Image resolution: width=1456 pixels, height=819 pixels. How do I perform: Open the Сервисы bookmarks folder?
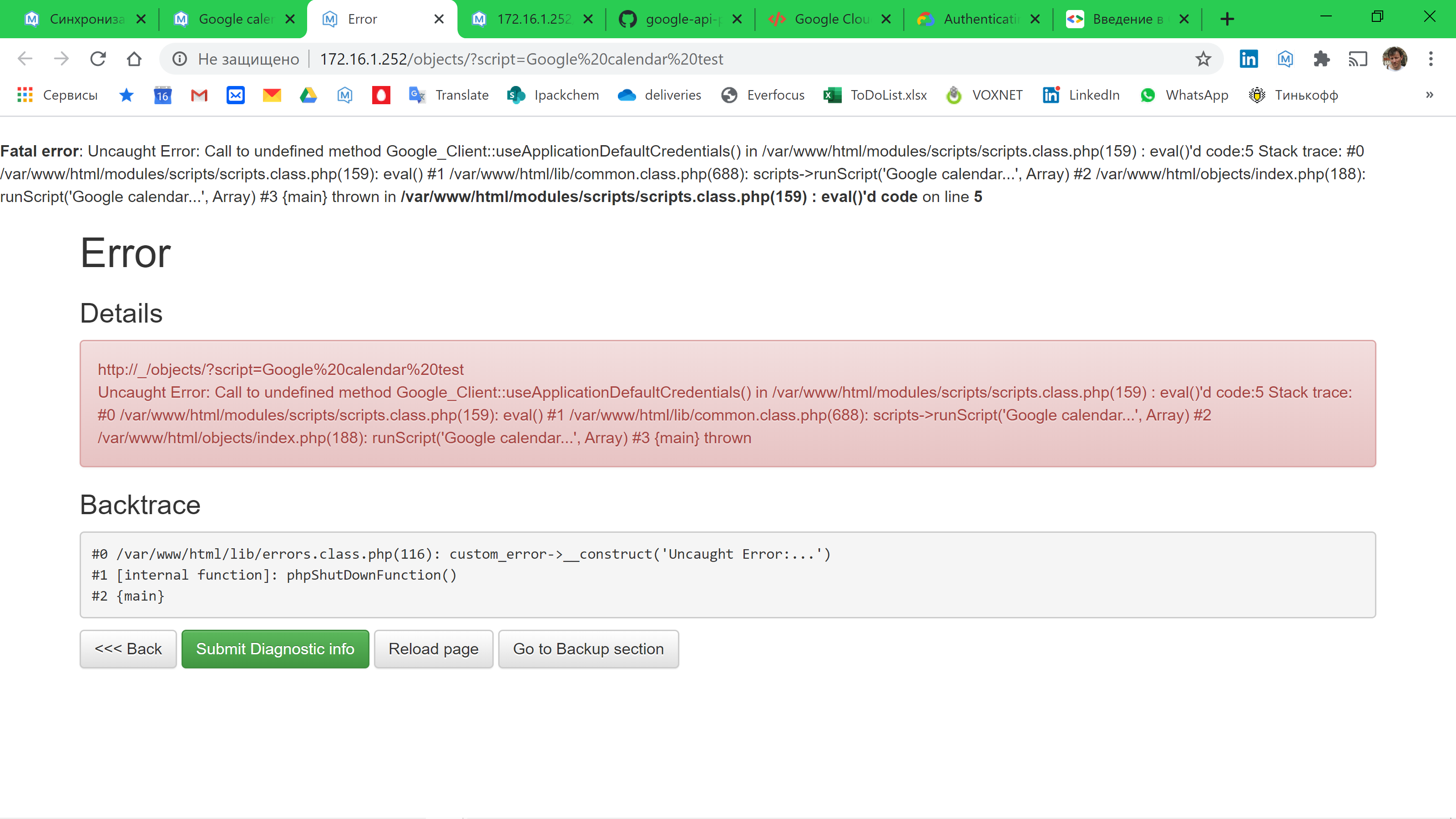point(56,95)
